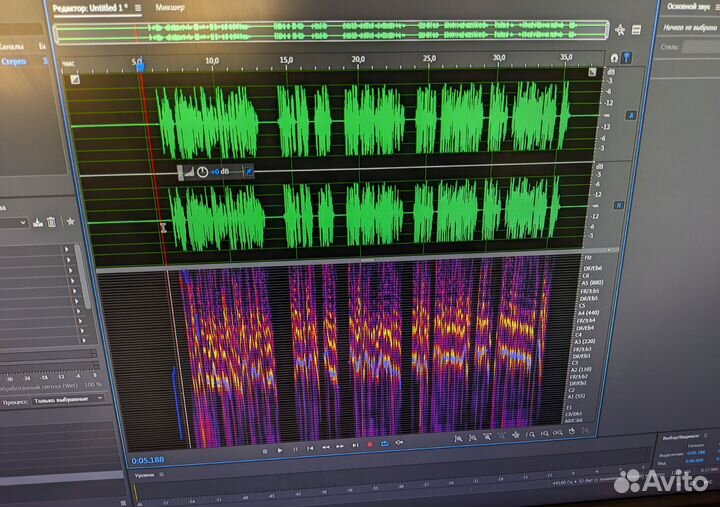Click the effects rack vertical scrollbar
Image resolution: width=720 pixels, height=507 pixels.
tap(83, 277)
